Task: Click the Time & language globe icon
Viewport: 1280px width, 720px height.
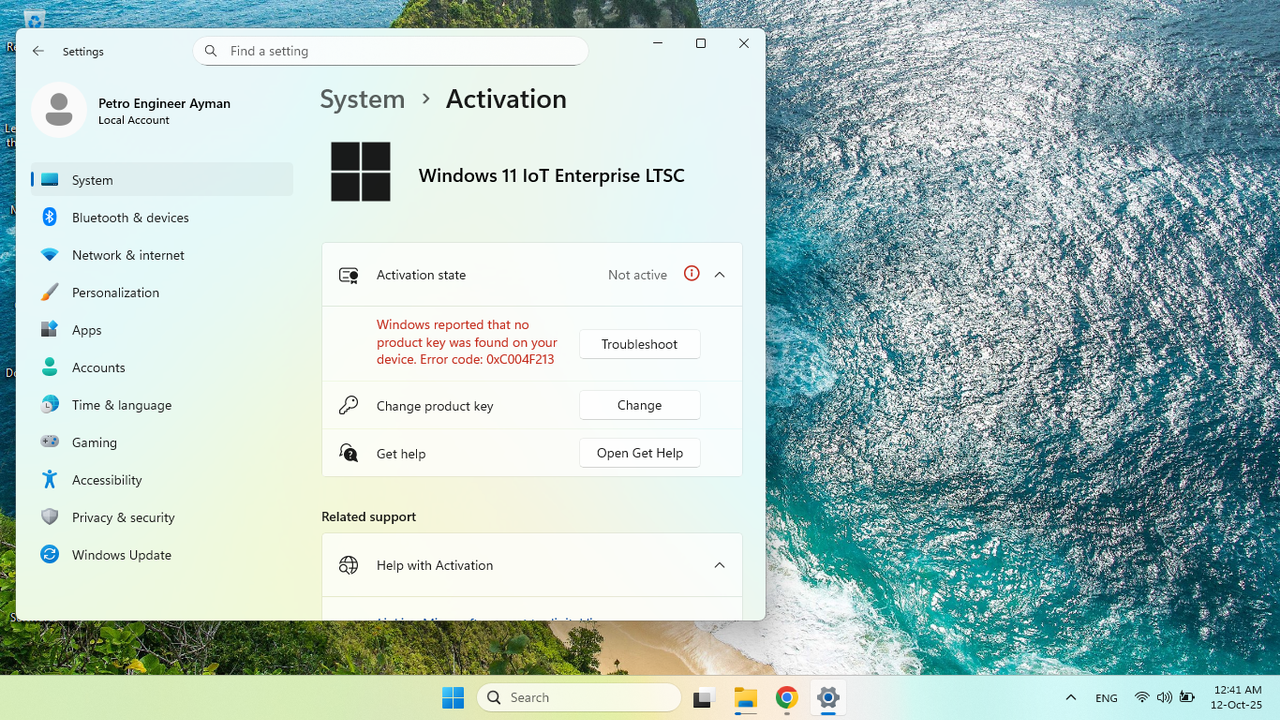Action: coord(49,405)
